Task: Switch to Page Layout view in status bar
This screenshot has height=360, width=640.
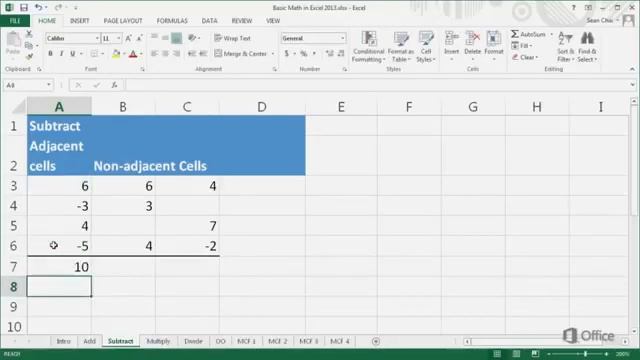Action: point(516,354)
